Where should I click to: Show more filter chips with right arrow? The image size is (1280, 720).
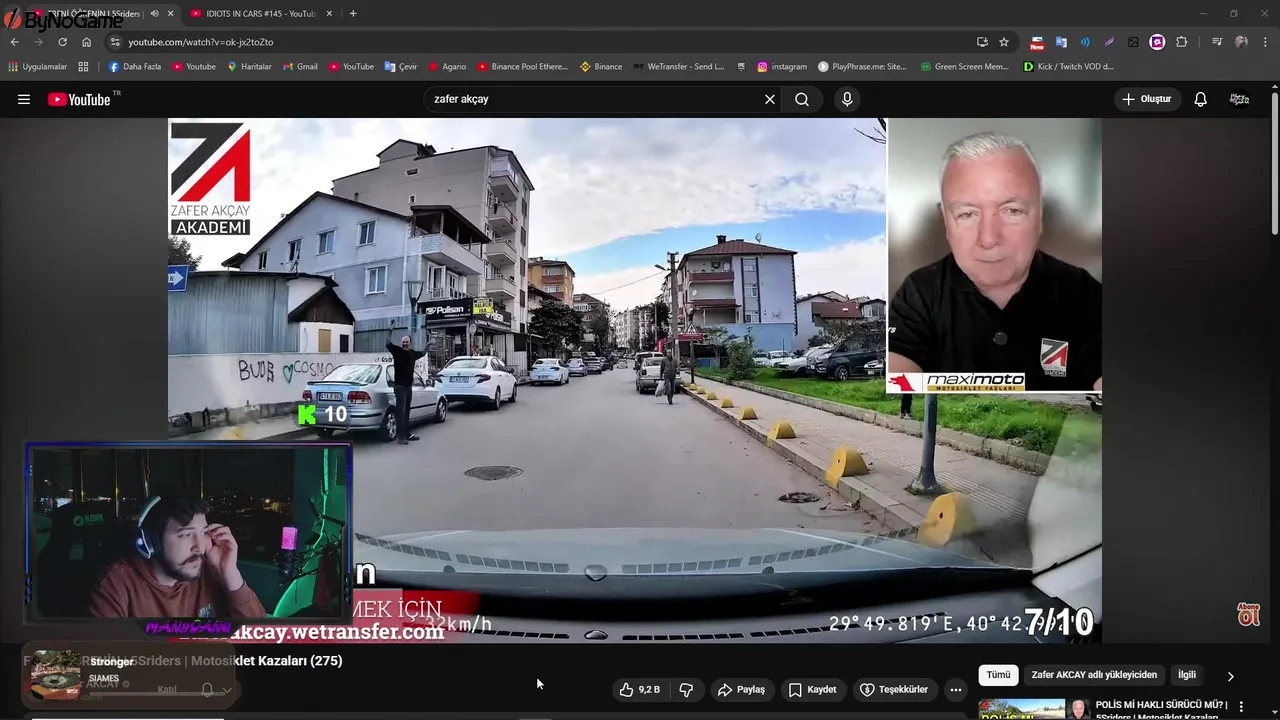pyautogui.click(x=1230, y=676)
